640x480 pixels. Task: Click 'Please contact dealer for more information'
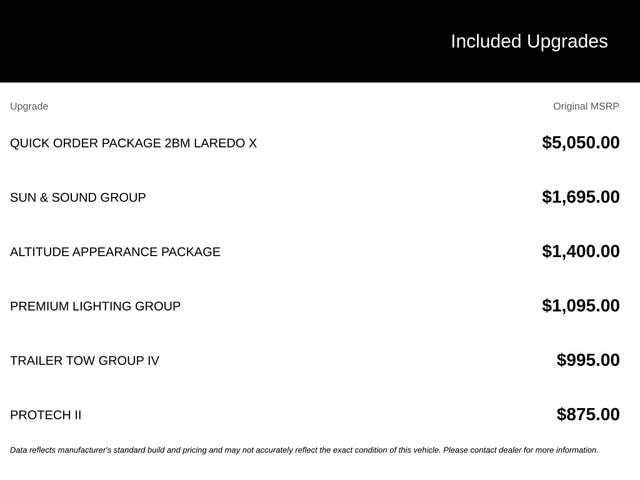coord(521,450)
